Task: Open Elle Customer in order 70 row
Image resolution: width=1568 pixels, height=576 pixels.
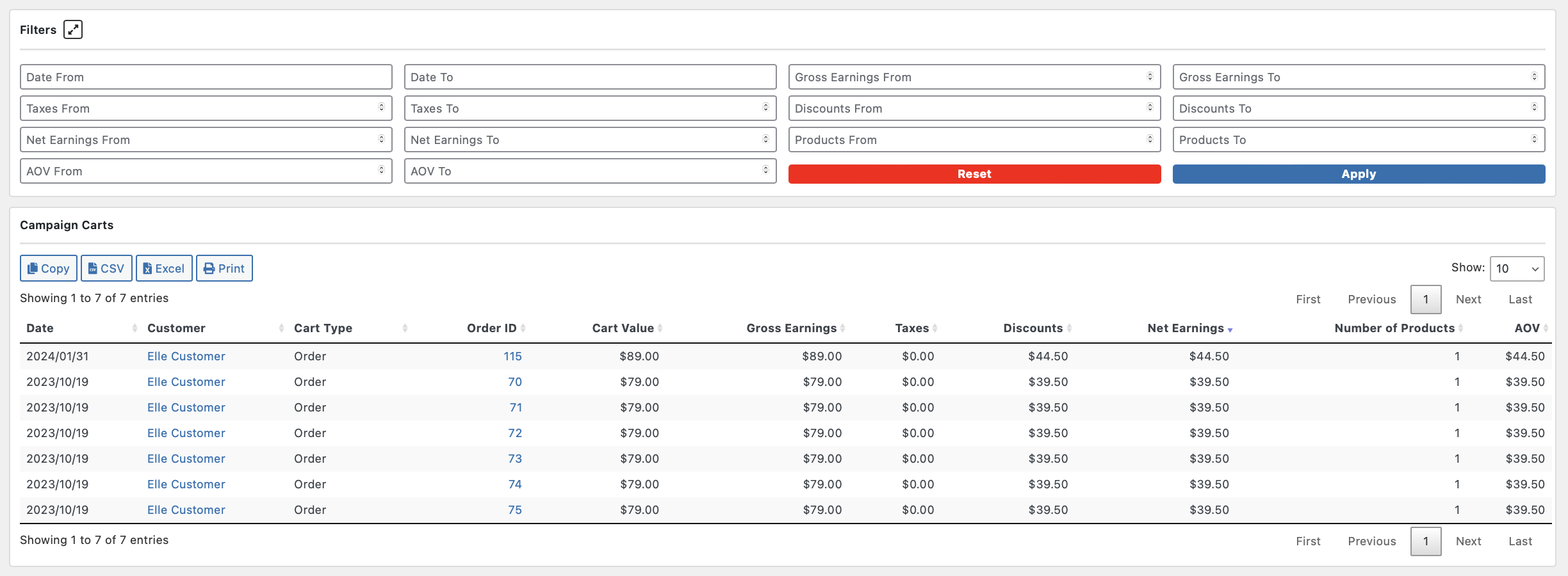Action: tap(186, 382)
